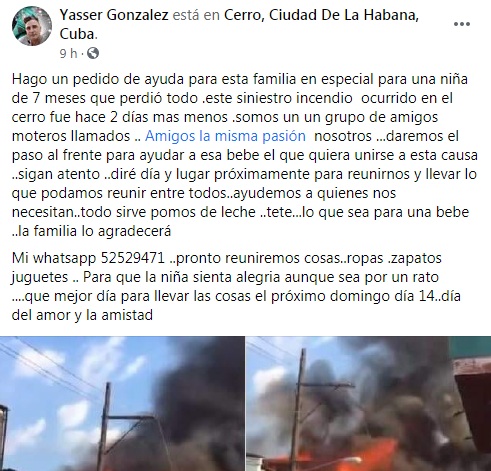Click the closing text "del amor y la amistad"
491x471 pixels.
tap(82, 315)
